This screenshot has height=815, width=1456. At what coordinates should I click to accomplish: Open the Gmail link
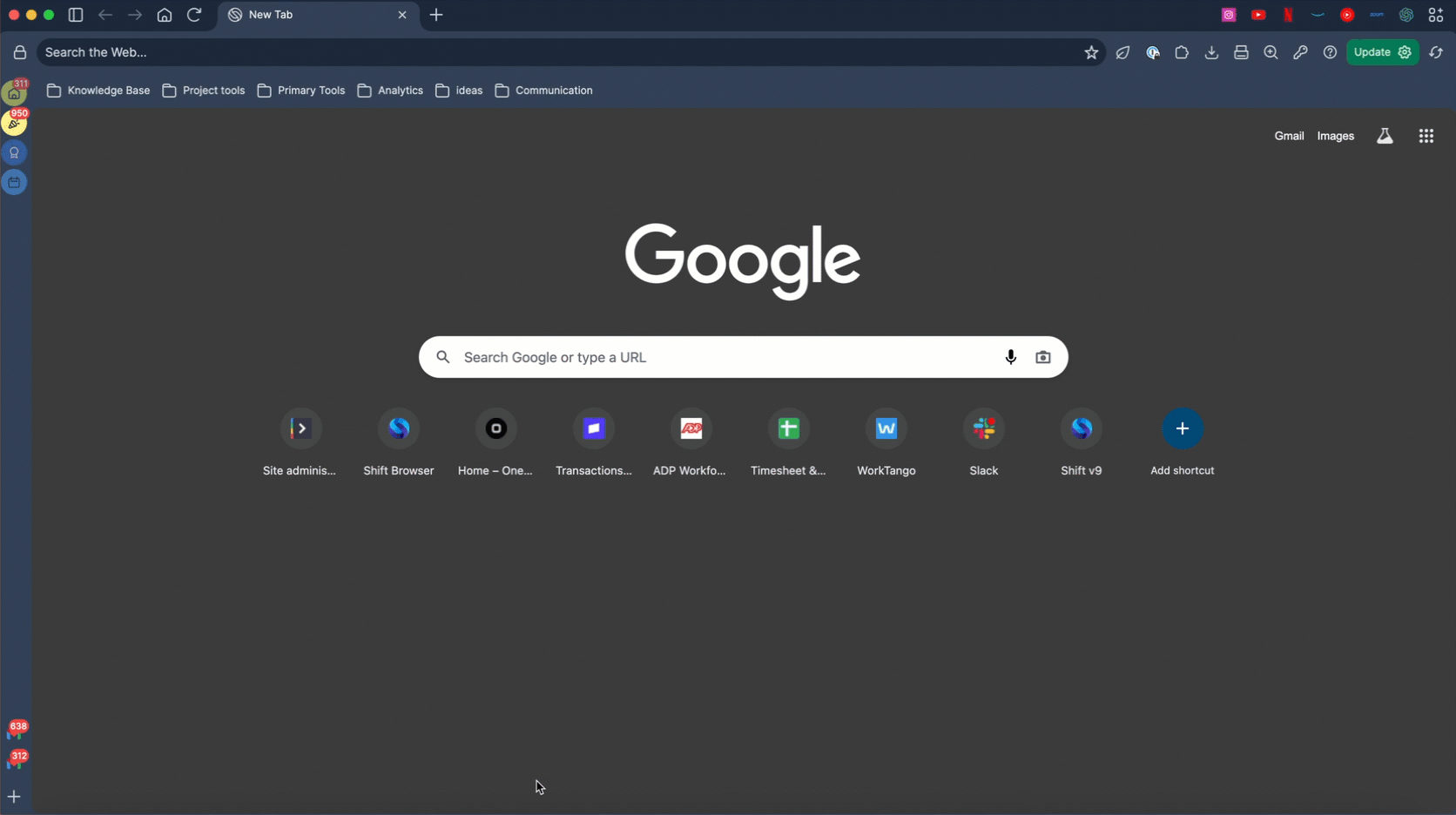coord(1289,136)
